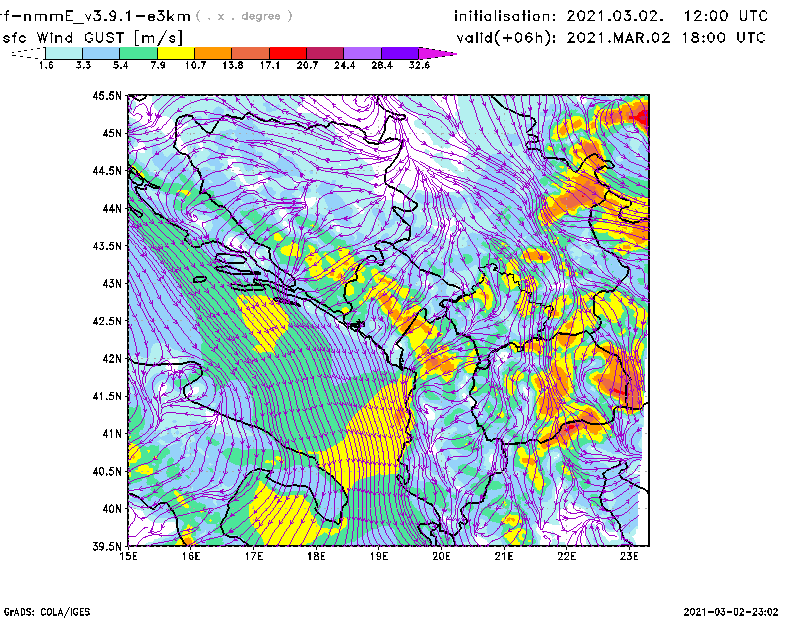Click the '12:00 UTC' initialisation time
The image size is (800, 618).
point(726,16)
